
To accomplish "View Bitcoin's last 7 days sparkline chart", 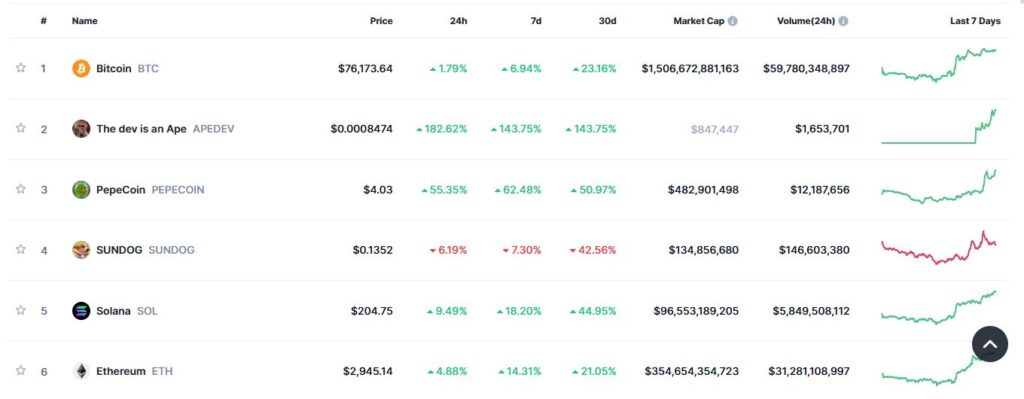I will 939,65.
